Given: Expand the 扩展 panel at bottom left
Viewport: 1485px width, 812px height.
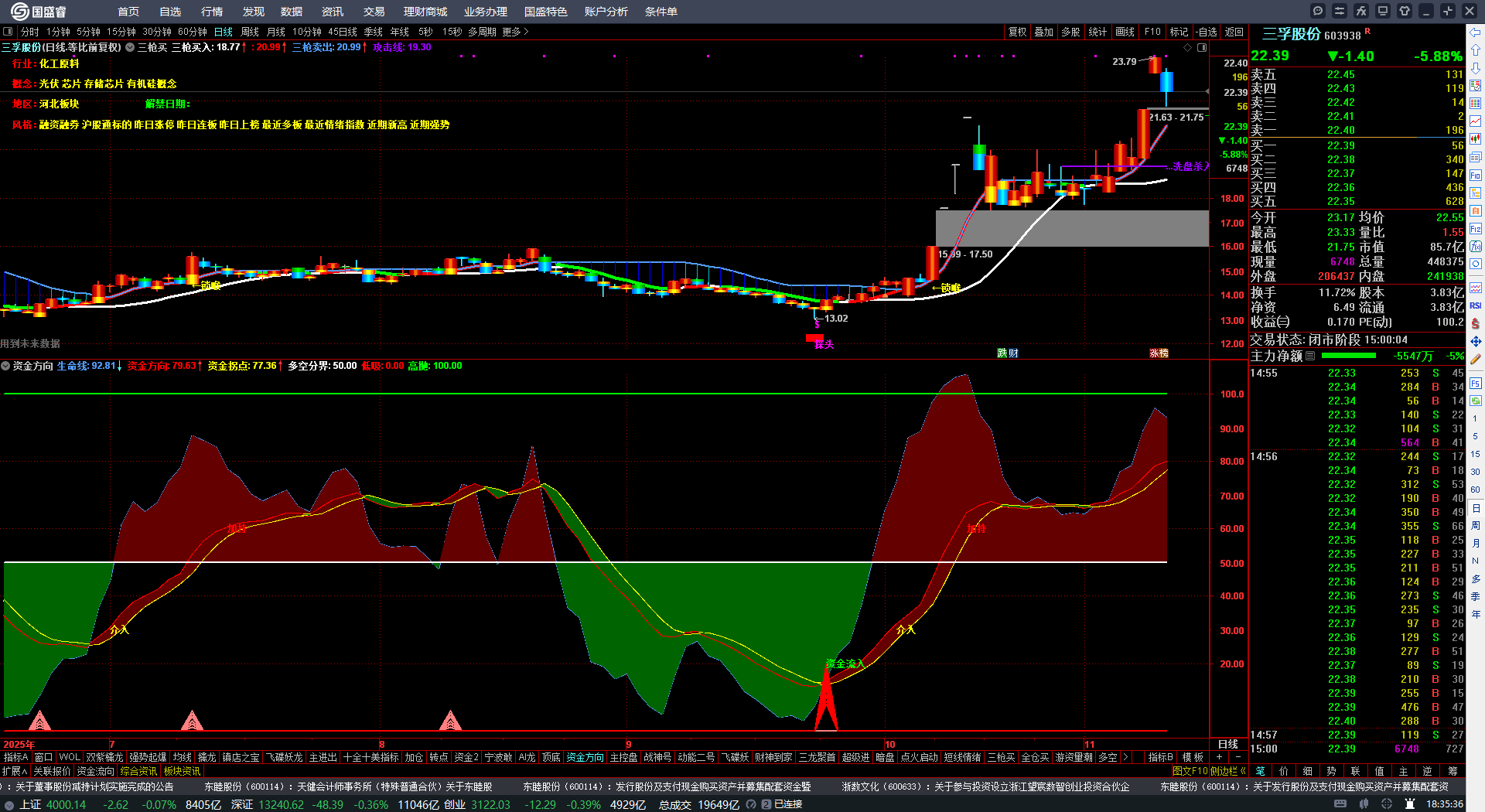Looking at the screenshot, I should point(15,770).
